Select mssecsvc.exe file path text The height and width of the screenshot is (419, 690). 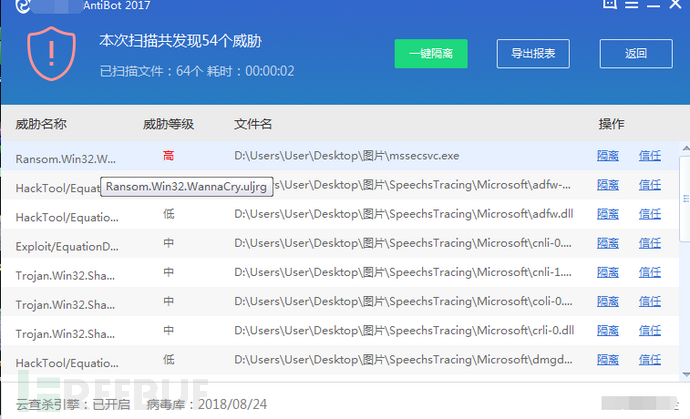point(347,155)
